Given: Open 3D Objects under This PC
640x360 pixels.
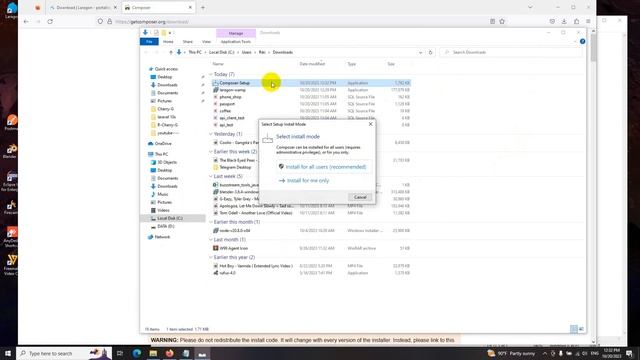Looking at the screenshot, I should [167, 162].
